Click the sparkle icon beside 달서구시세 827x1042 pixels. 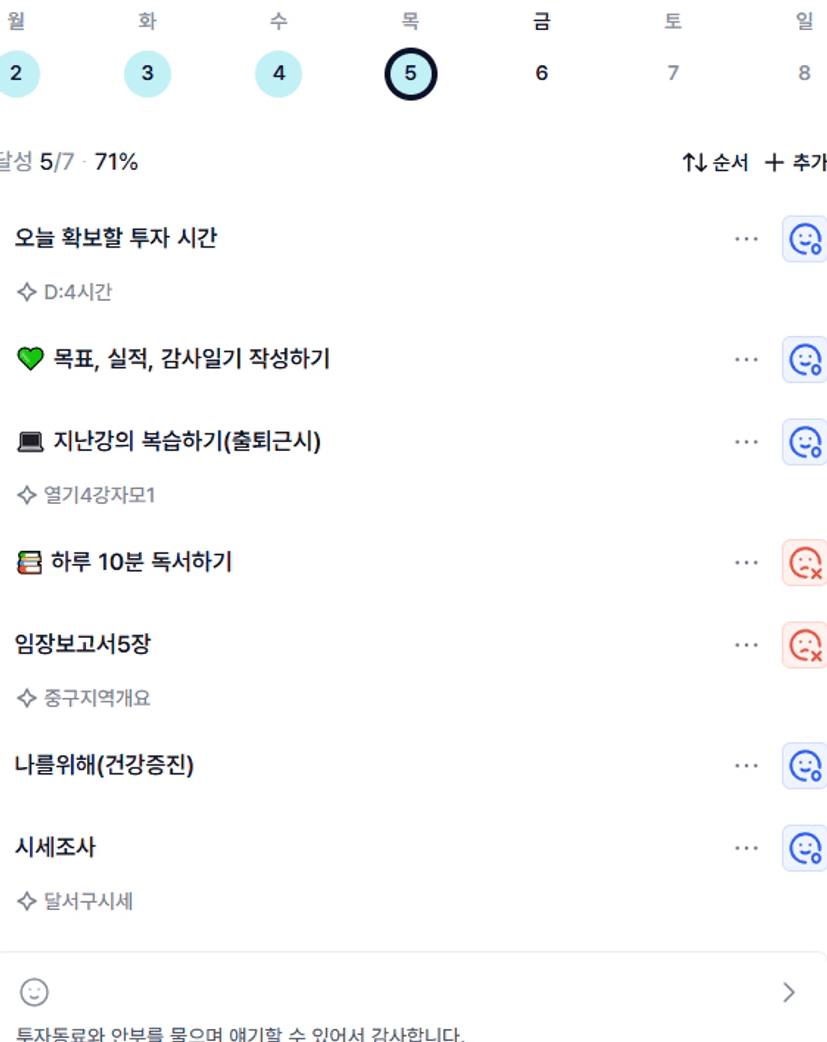[x=27, y=902]
